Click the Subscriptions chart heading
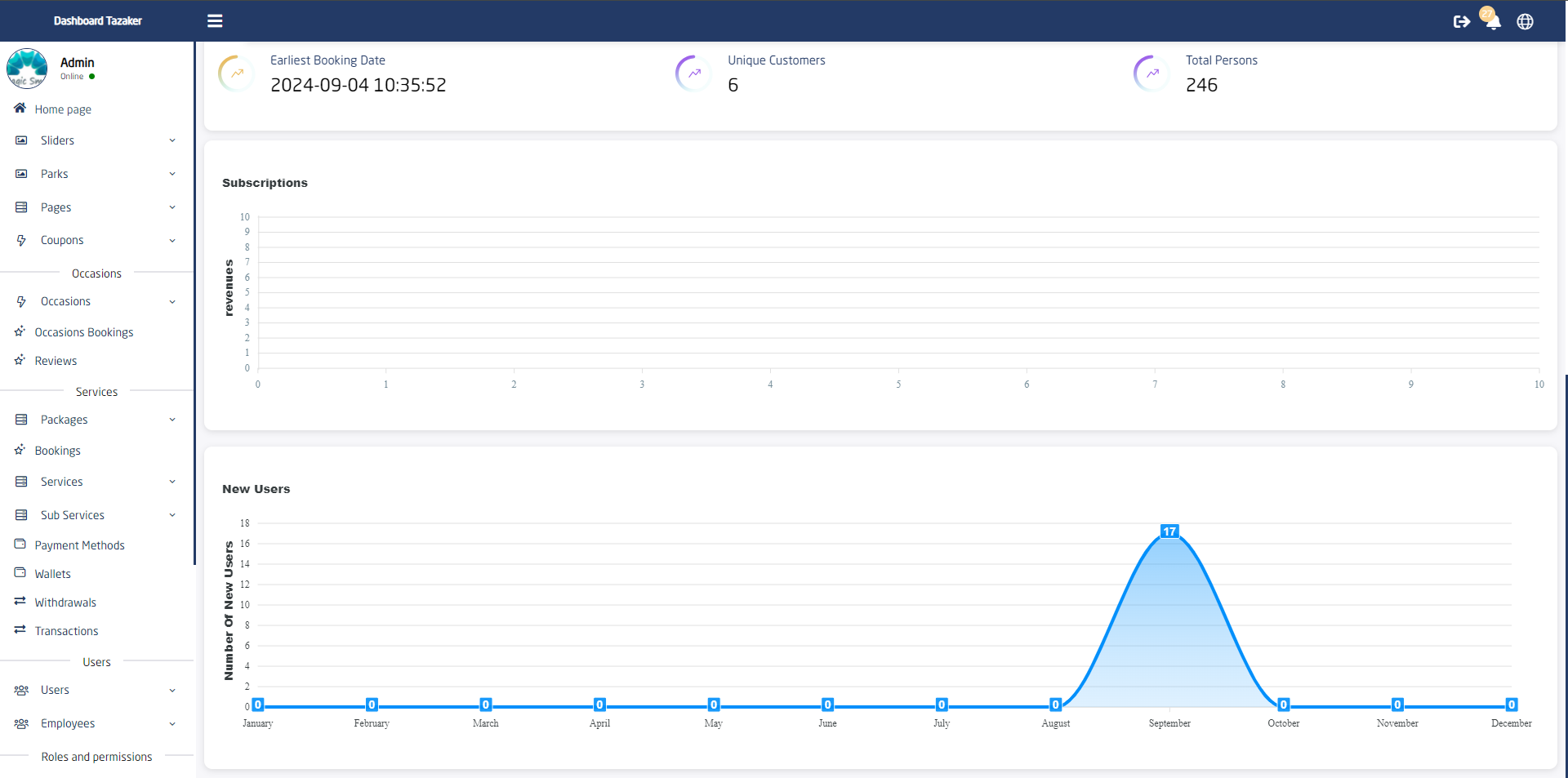 point(265,183)
